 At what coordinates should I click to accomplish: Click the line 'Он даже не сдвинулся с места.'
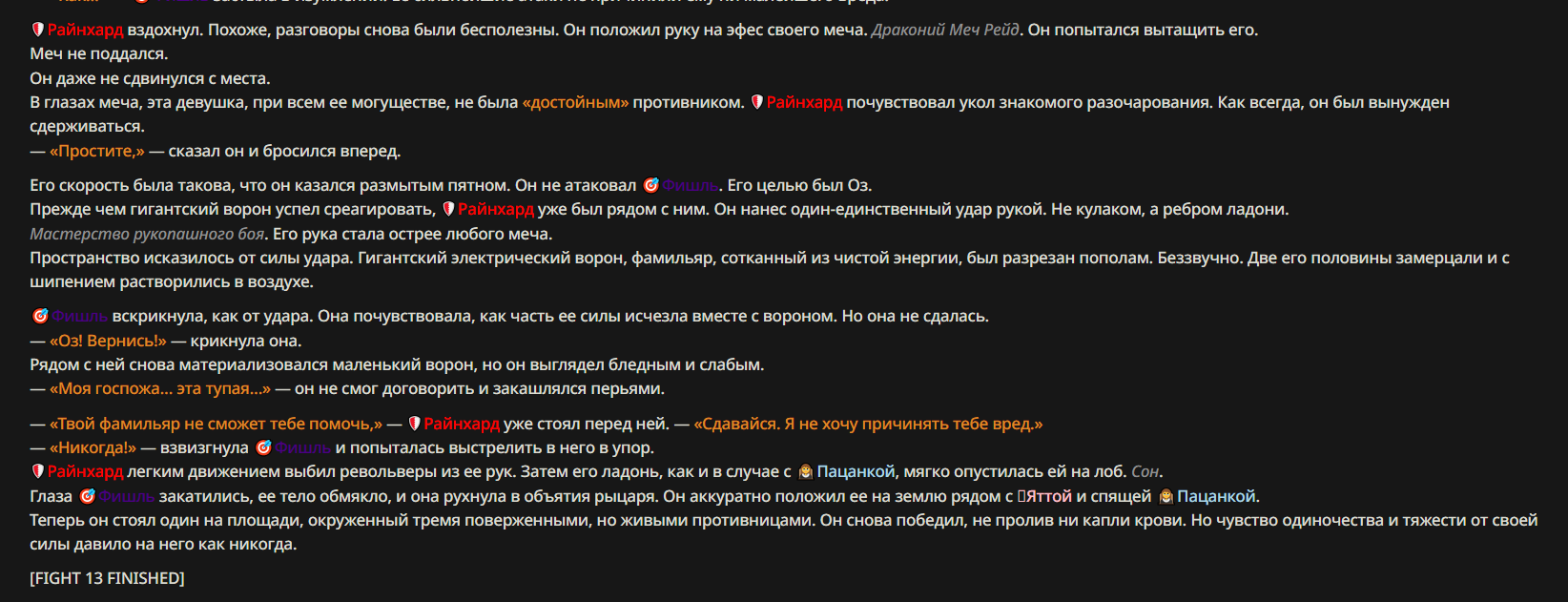(x=150, y=78)
